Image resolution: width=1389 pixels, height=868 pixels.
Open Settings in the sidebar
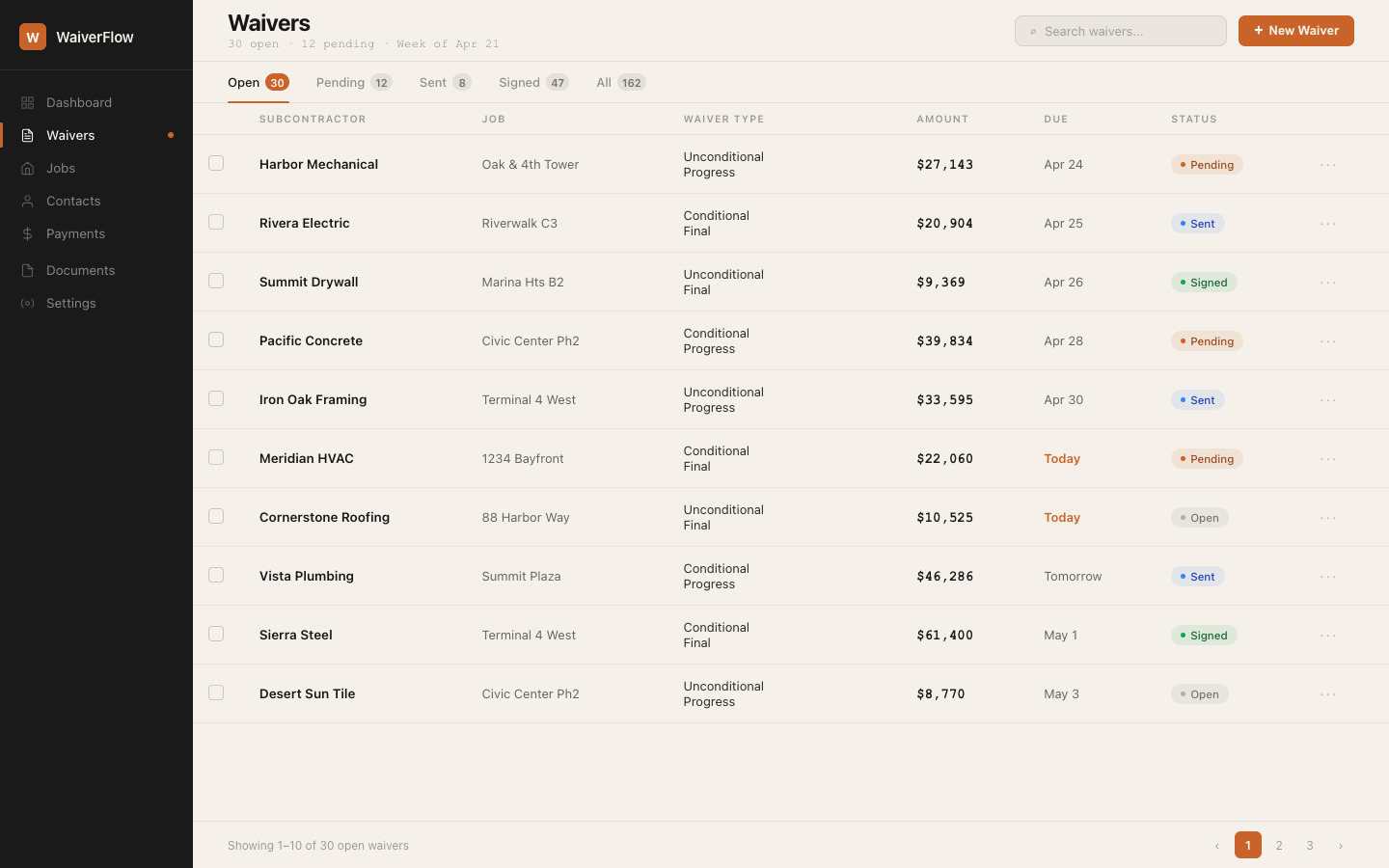pos(96,303)
